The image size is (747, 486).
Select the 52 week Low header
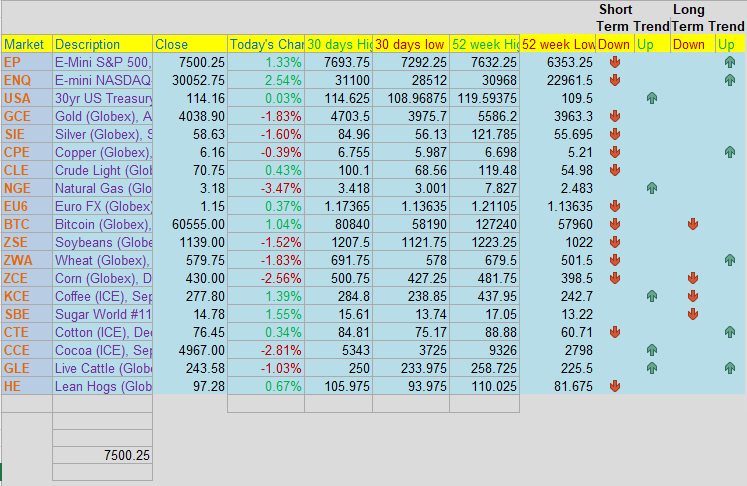tap(557, 44)
